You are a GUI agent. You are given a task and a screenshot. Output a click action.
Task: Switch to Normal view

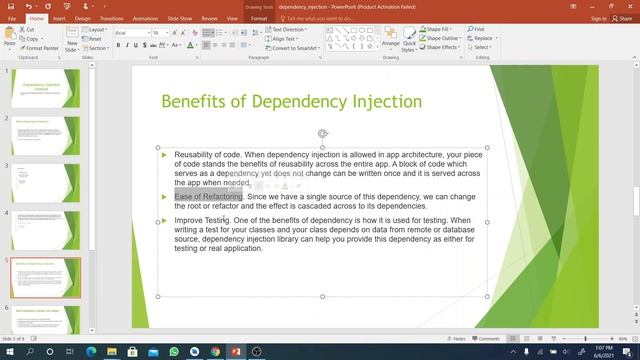point(513,338)
